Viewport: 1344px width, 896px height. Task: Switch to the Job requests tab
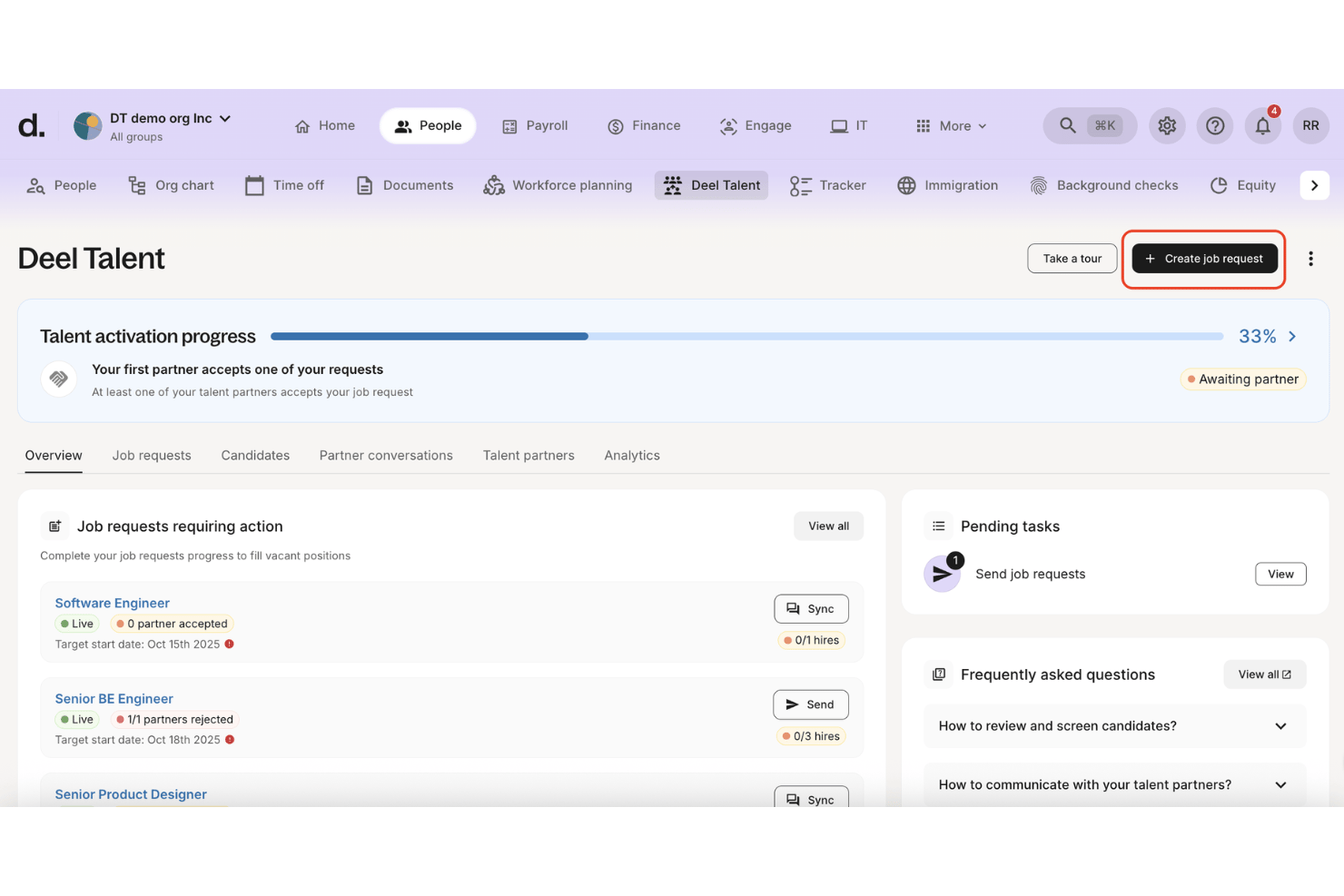[x=152, y=456]
